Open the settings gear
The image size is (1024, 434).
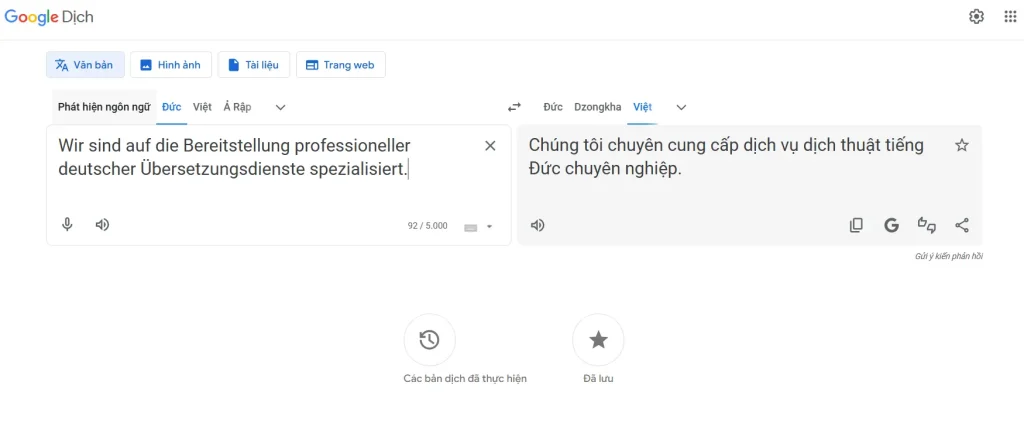977,17
